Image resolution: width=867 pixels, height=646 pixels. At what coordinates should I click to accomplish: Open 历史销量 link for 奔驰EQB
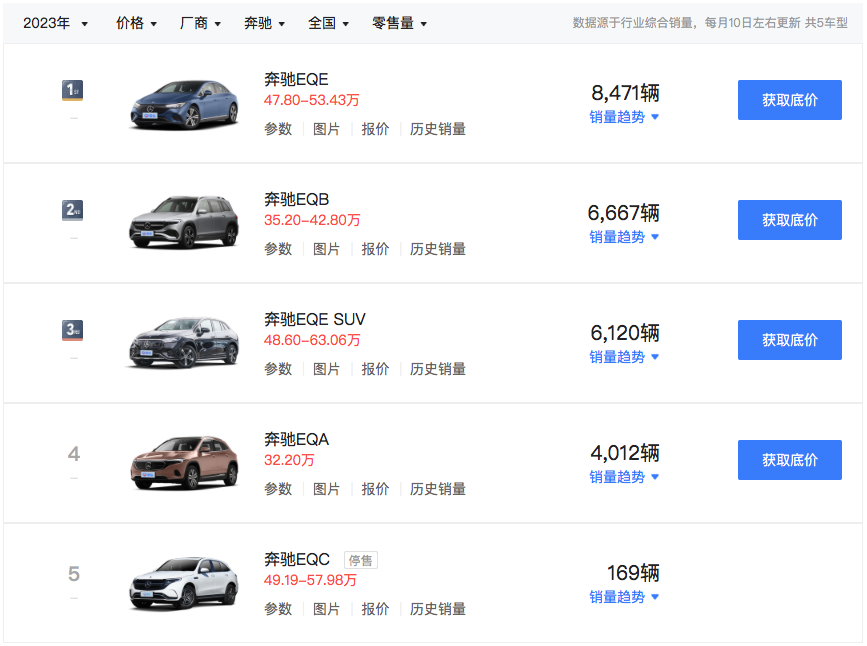pos(437,249)
